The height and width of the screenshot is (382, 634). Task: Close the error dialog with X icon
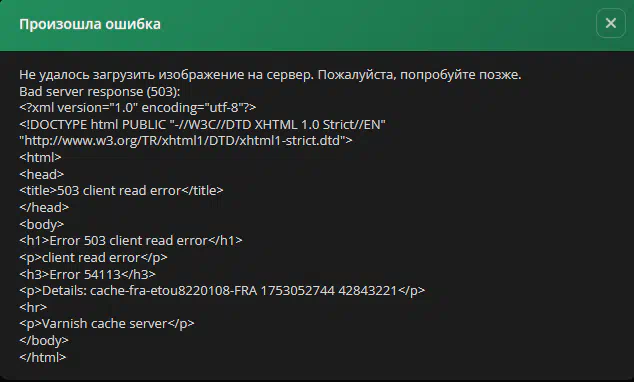611,23
